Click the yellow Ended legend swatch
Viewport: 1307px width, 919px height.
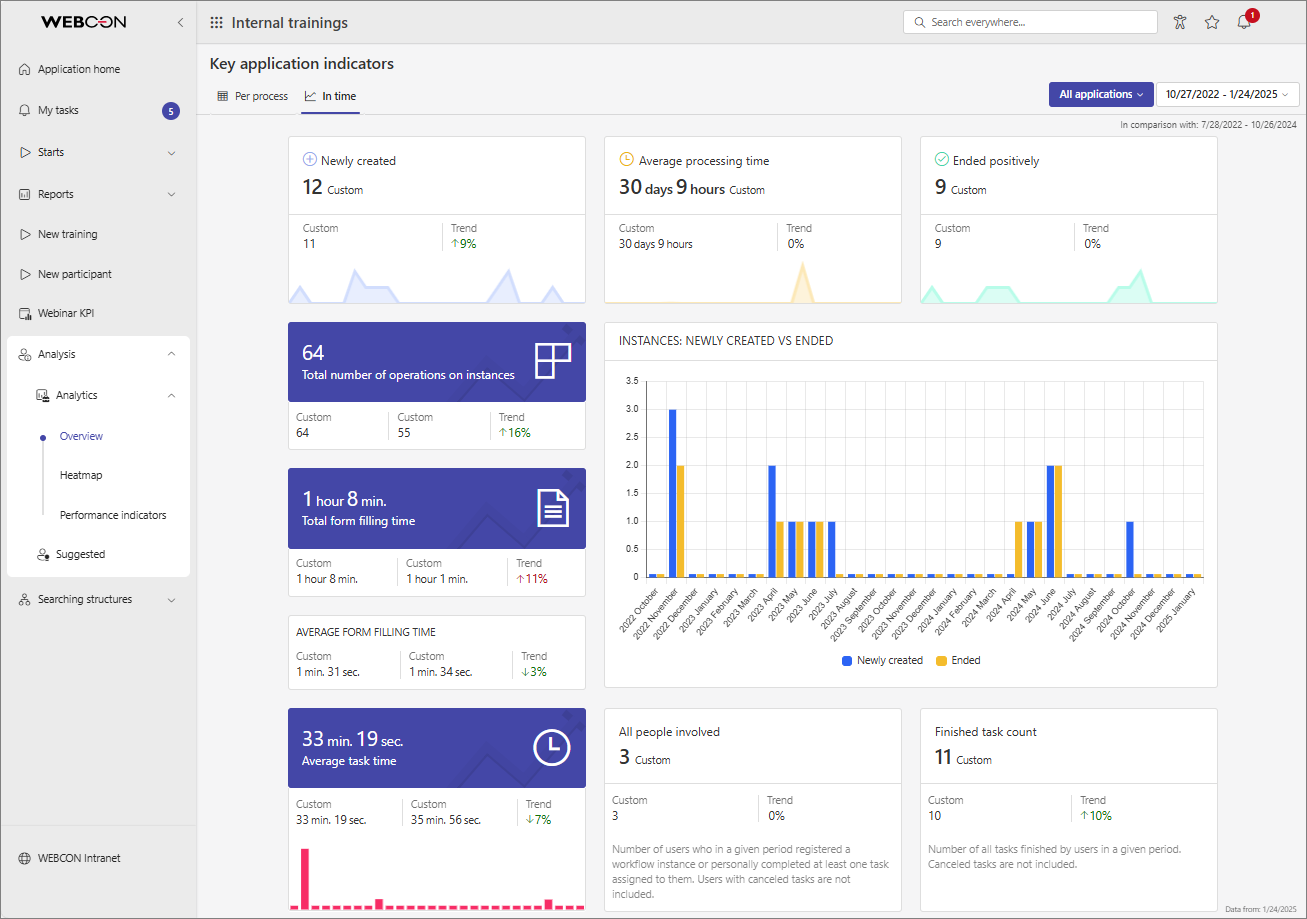(941, 660)
